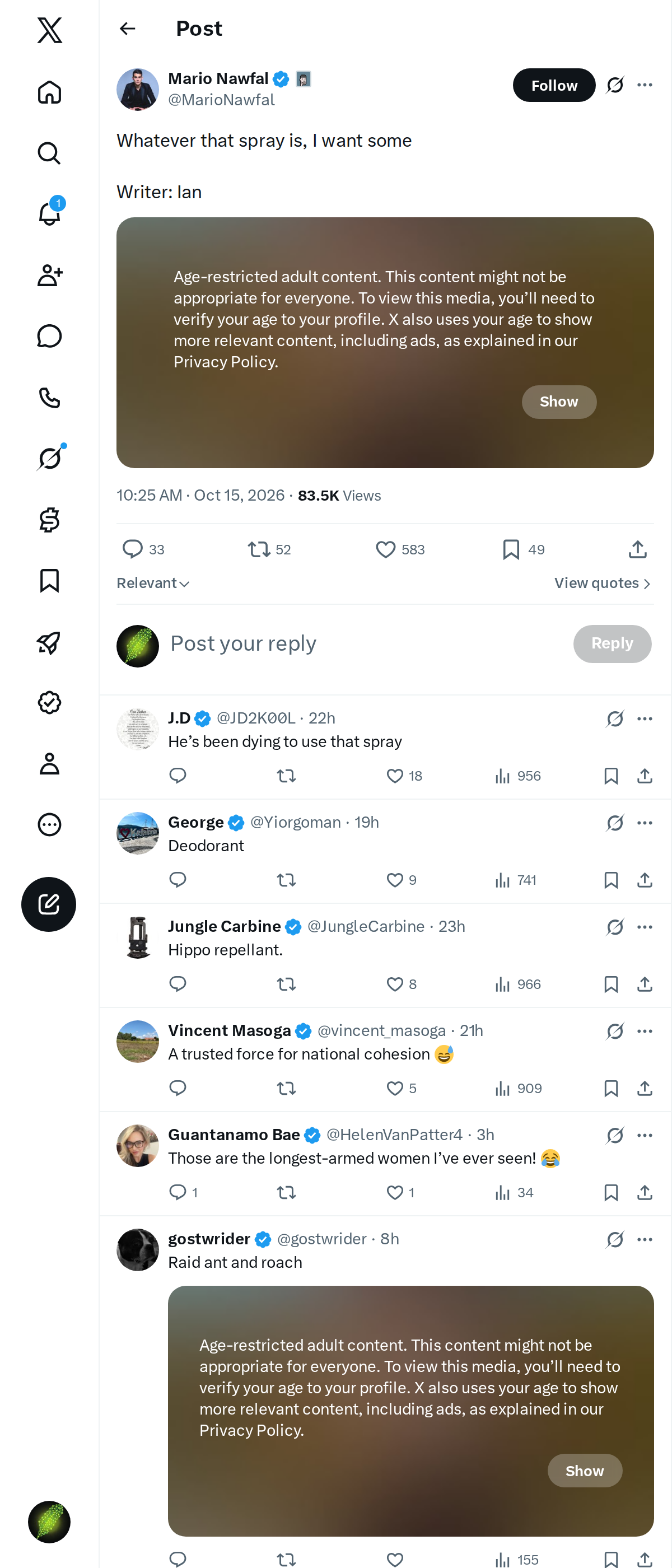Image resolution: width=672 pixels, height=1568 pixels.
Task: Click the compose post button
Action: tap(49, 904)
